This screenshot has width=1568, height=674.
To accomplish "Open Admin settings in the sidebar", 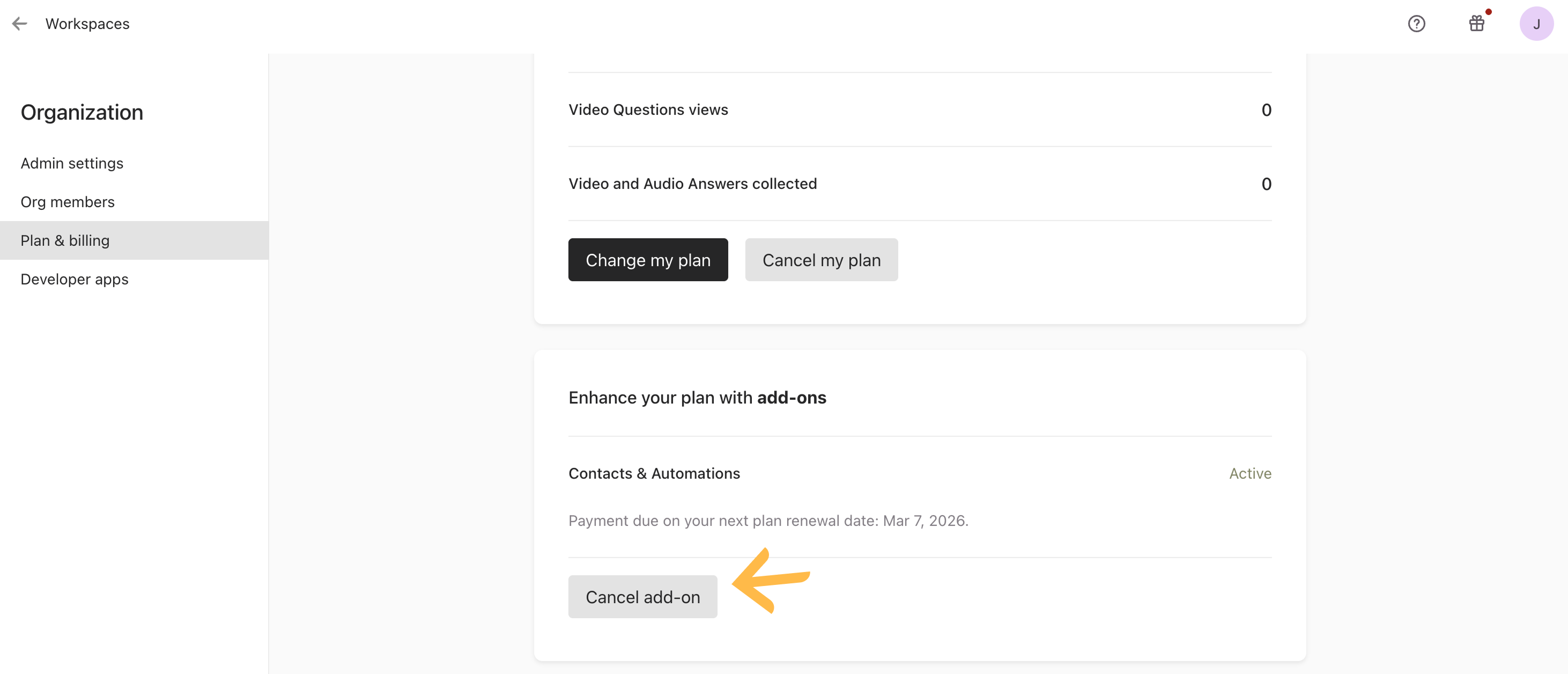I will [x=72, y=163].
